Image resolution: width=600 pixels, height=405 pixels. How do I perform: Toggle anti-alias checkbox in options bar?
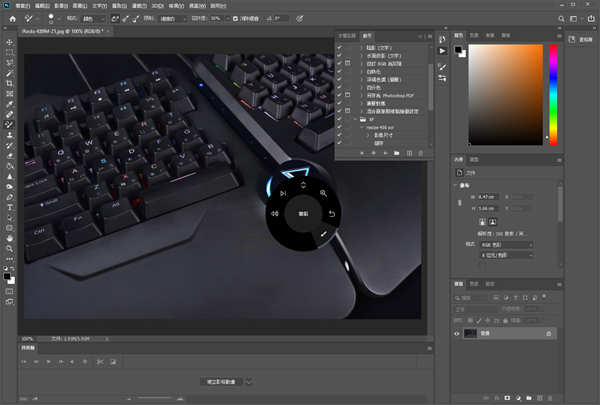pyautogui.click(x=235, y=18)
